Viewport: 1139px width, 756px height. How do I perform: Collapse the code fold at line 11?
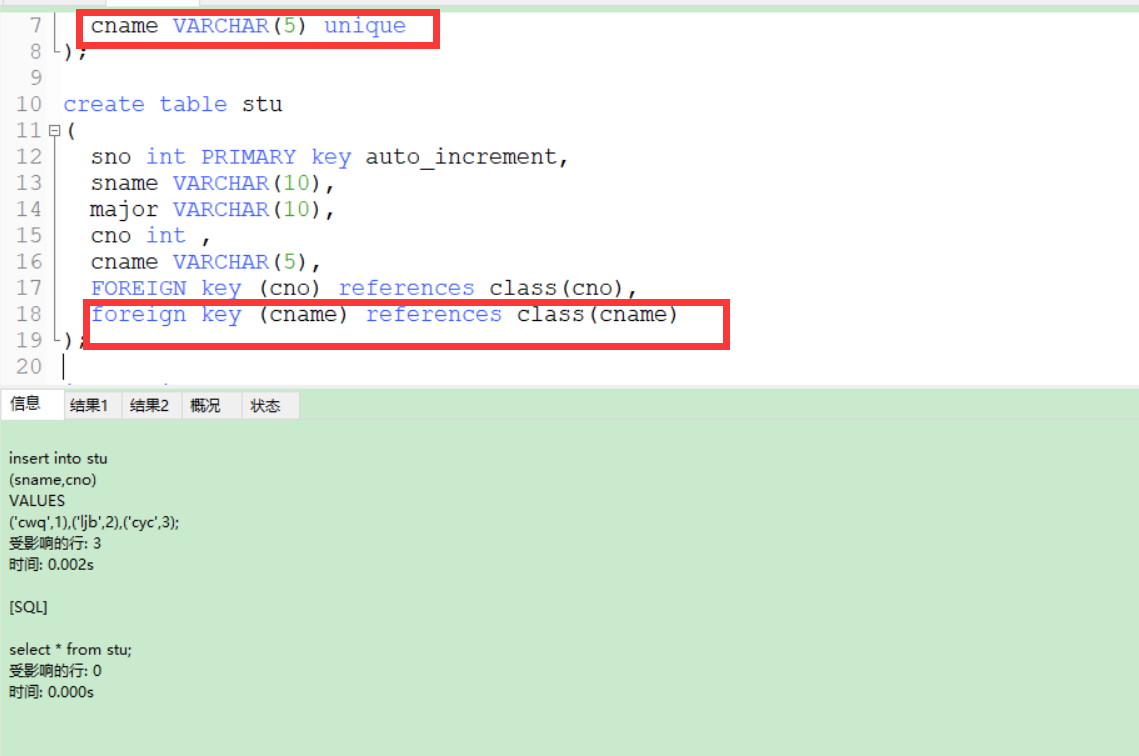(54, 131)
